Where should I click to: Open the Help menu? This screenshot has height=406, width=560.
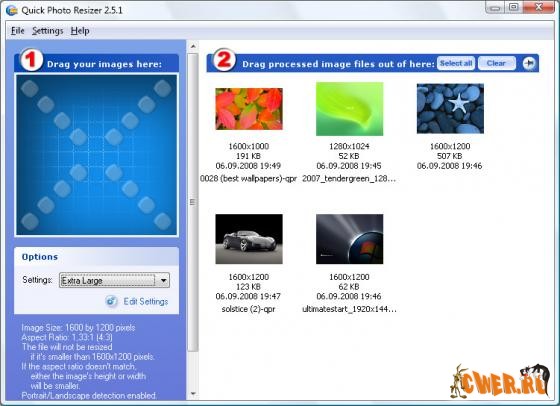(x=80, y=31)
